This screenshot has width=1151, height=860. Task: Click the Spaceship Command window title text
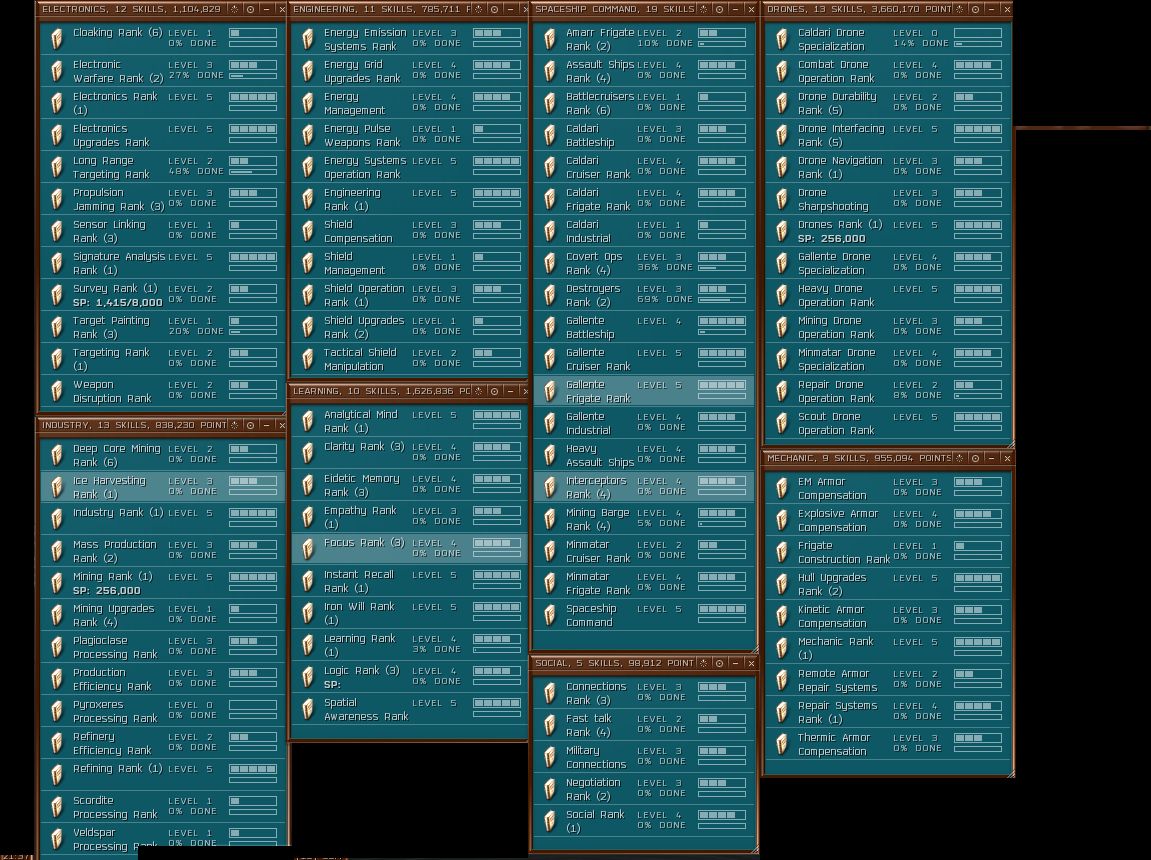[614, 10]
